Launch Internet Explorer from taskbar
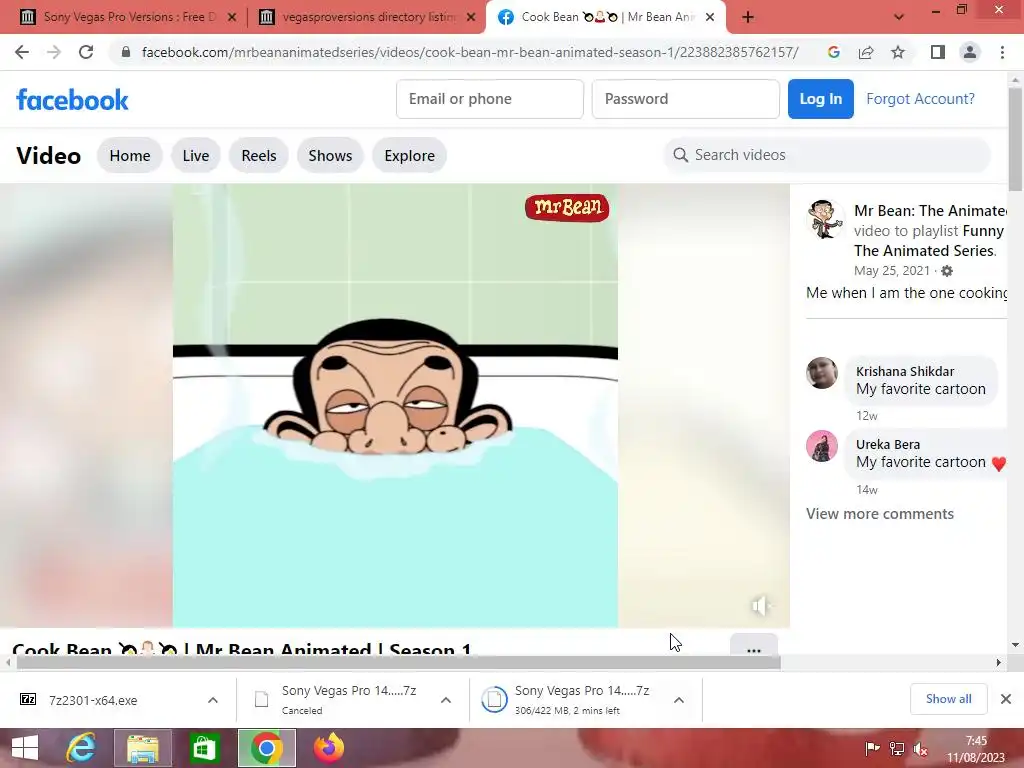1024x768 pixels. 81,748
